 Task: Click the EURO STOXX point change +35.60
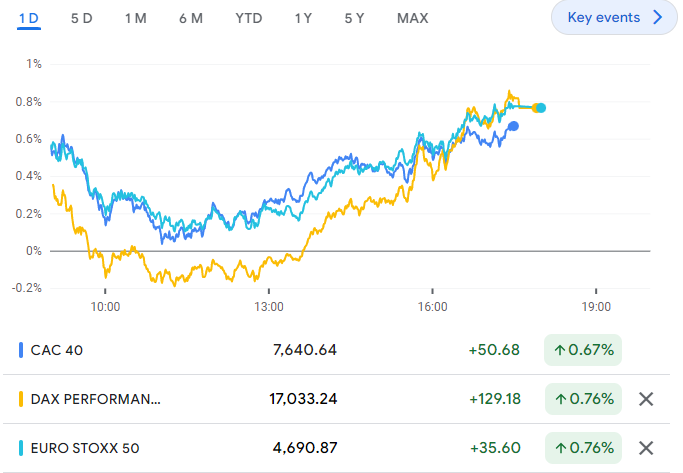click(x=495, y=448)
